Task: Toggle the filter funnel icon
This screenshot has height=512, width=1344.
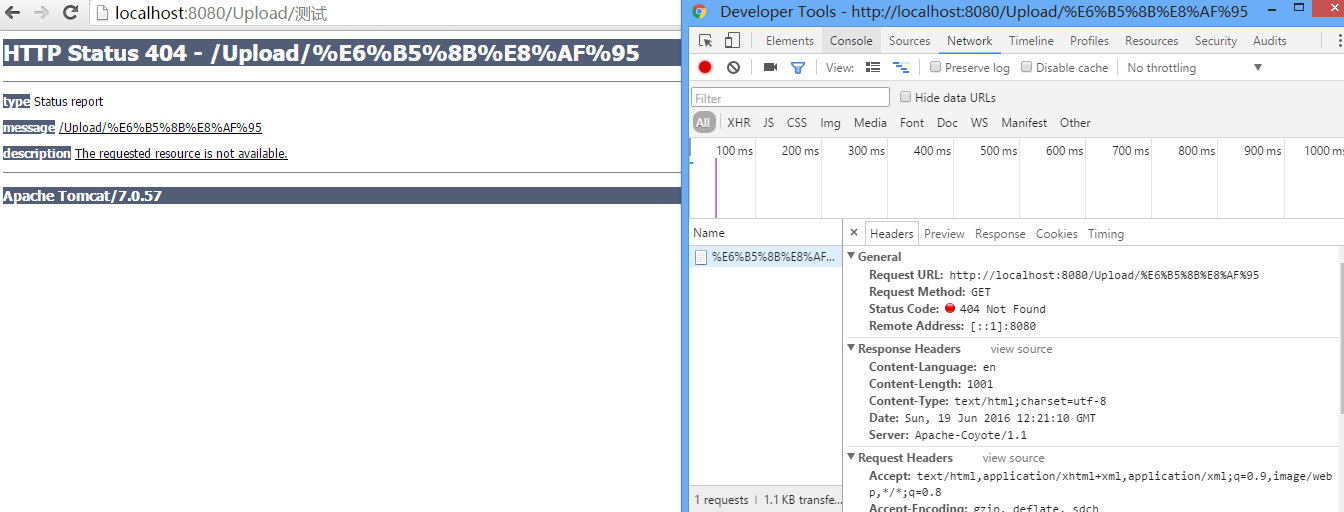Action: (798, 67)
